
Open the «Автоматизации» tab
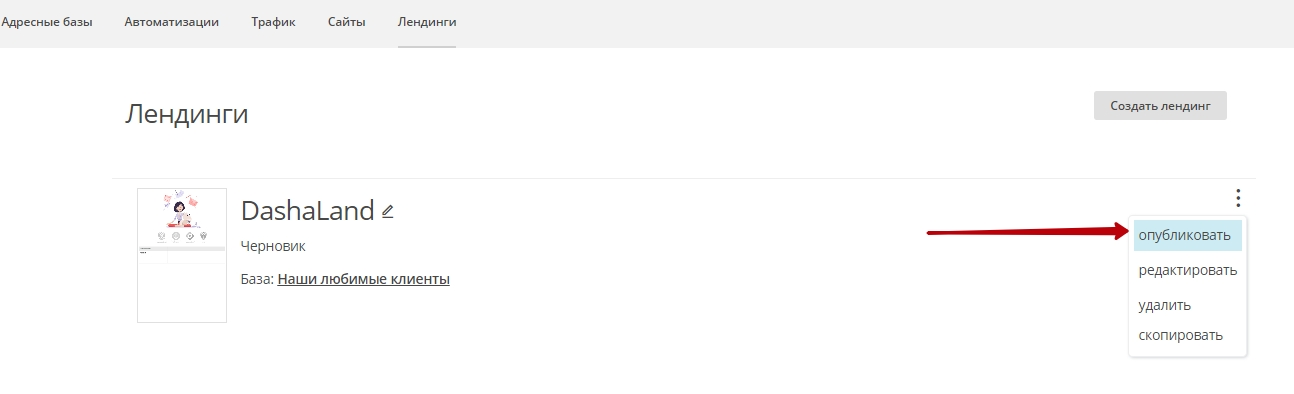click(172, 21)
